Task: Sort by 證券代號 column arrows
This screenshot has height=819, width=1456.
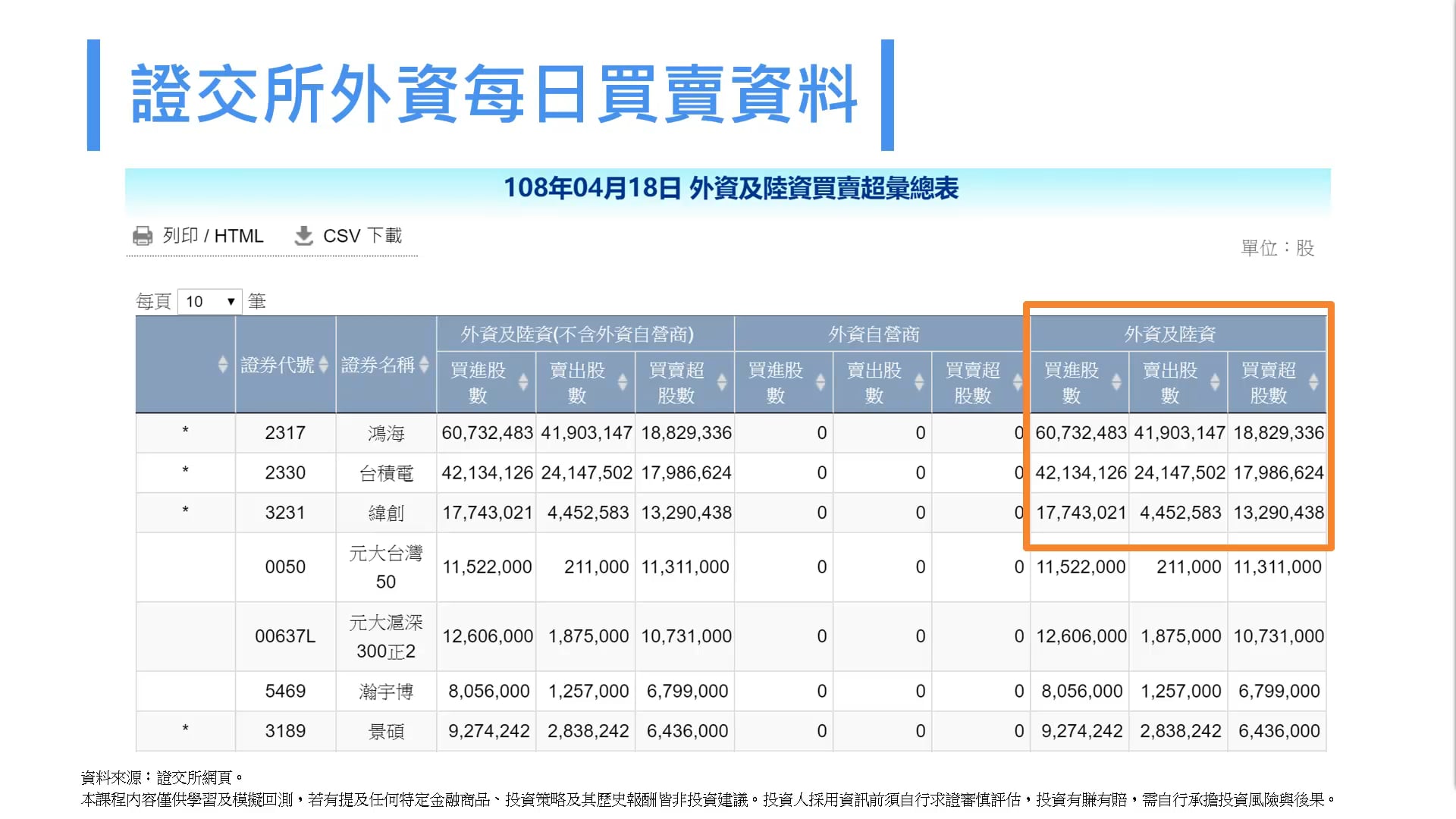Action: pyautogui.click(x=324, y=365)
